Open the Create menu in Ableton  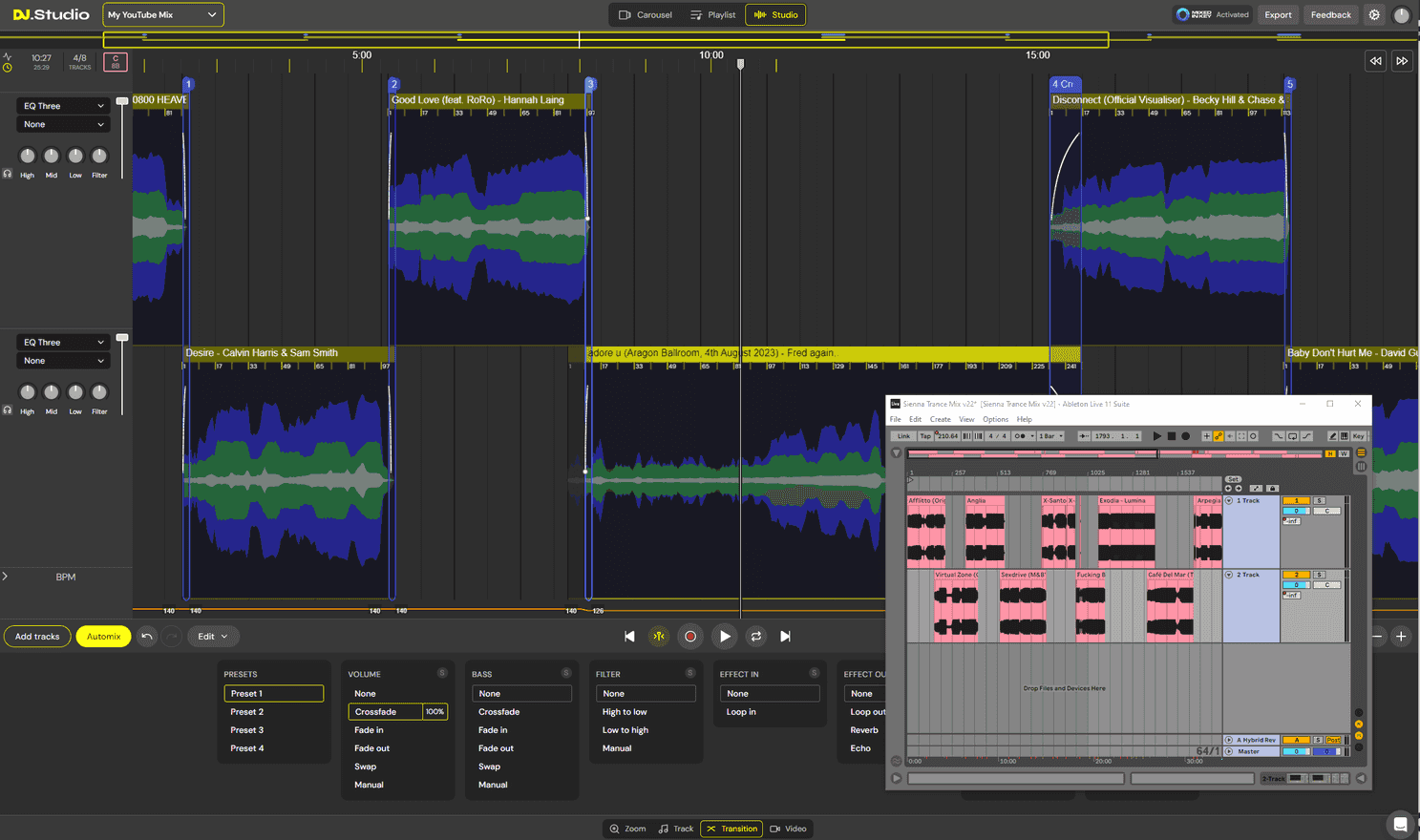(940, 419)
